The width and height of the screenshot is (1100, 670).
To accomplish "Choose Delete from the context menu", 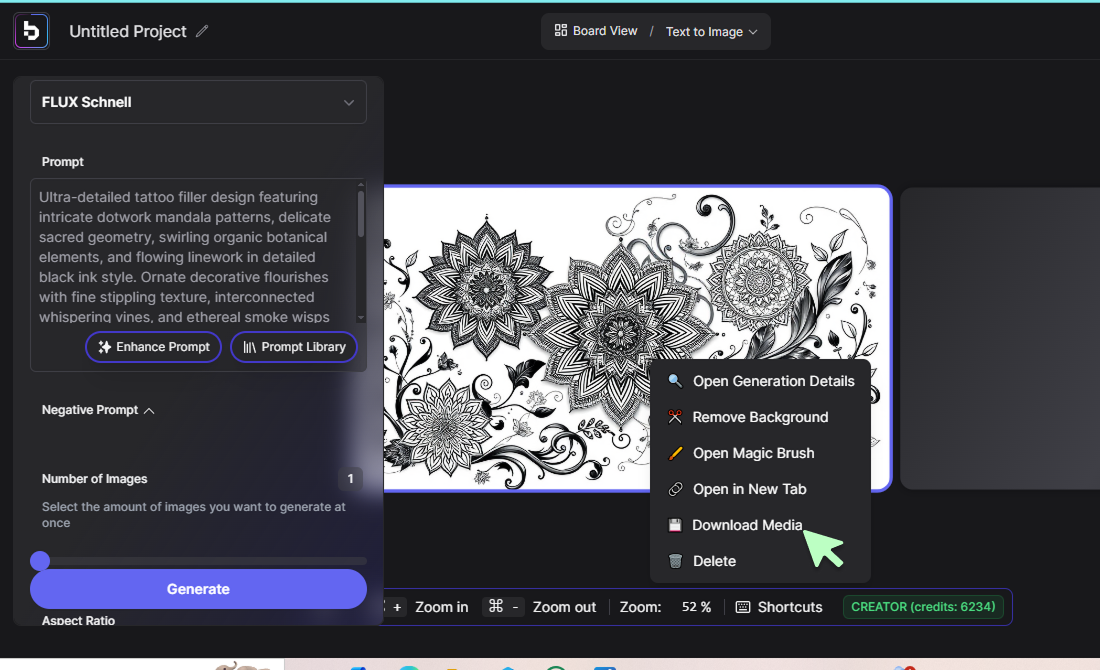I will tap(760, 561).
